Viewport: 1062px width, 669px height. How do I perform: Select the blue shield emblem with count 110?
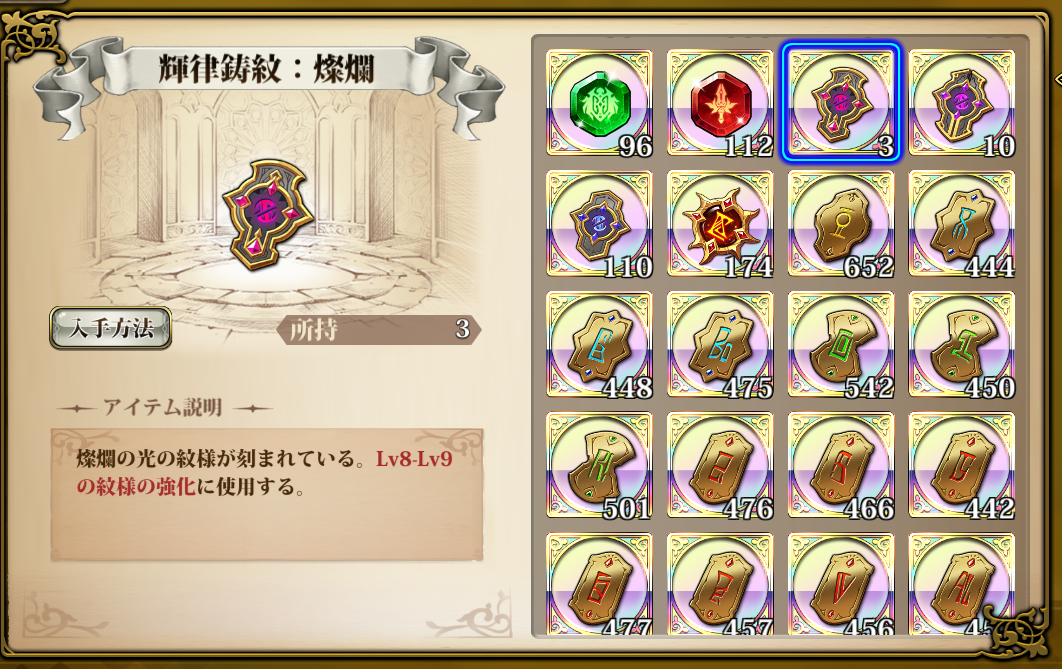(x=599, y=223)
